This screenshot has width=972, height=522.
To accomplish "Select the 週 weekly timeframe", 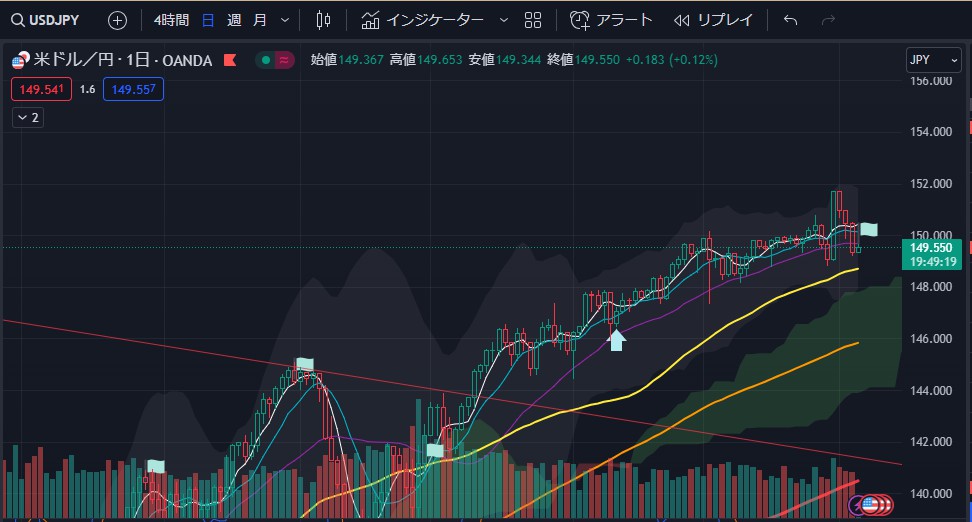I will coord(234,20).
